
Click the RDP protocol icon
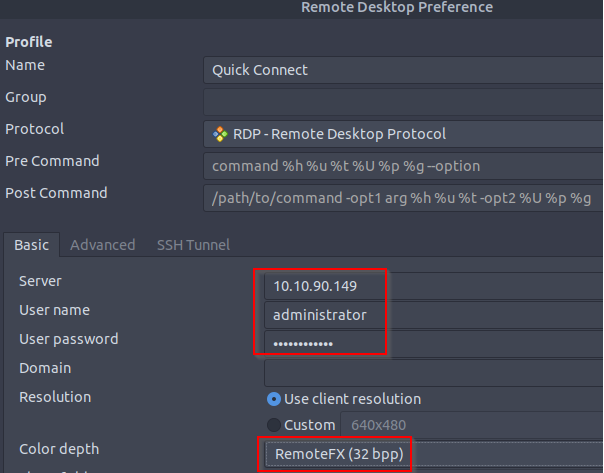(x=220, y=134)
